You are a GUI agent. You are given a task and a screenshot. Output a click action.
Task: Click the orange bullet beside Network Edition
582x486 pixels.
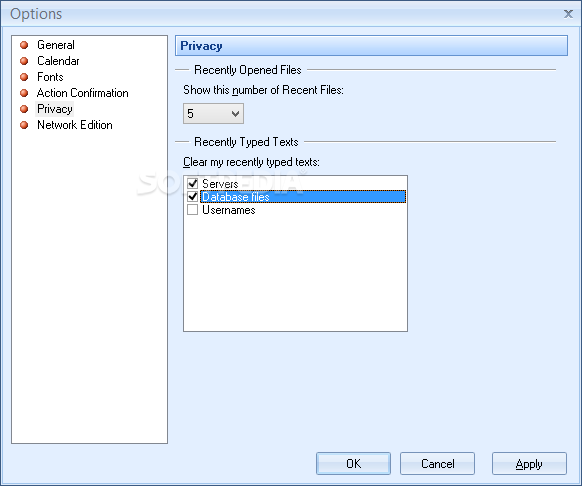coord(24,125)
